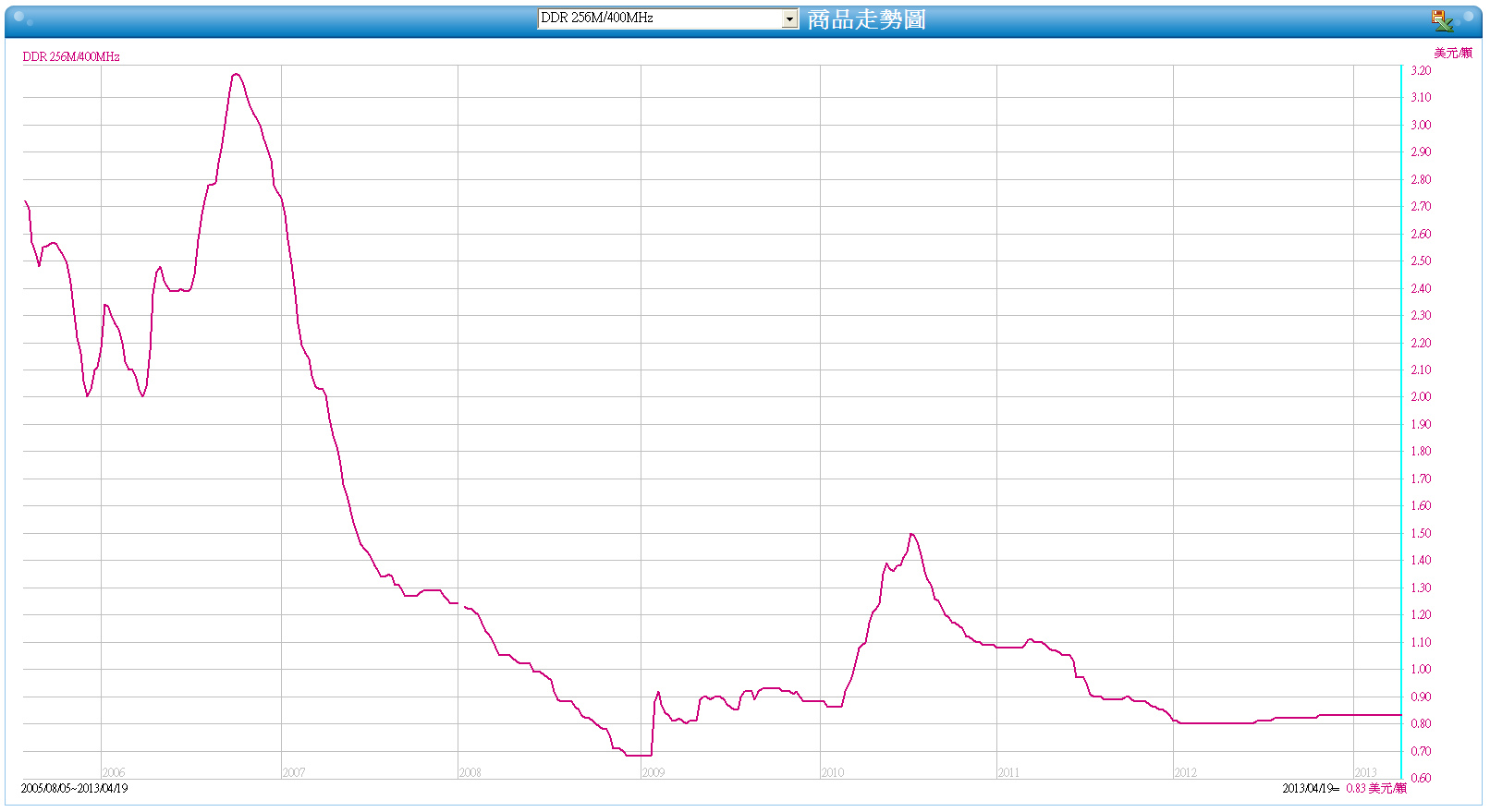Click the 1.50 value on the price axis

click(x=1421, y=533)
